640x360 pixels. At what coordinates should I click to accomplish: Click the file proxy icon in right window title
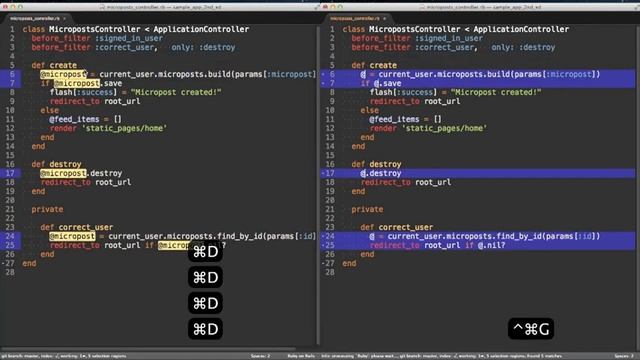(422, 7)
